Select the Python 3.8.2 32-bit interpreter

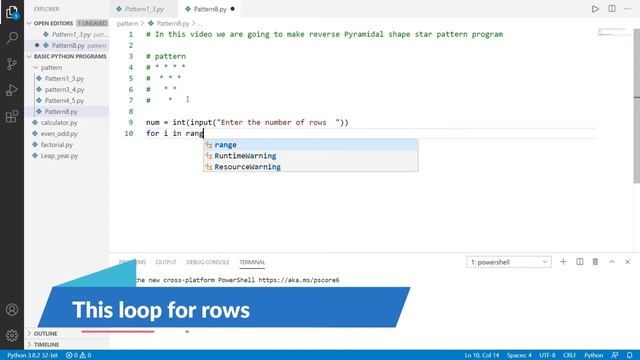click(x=32, y=355)
